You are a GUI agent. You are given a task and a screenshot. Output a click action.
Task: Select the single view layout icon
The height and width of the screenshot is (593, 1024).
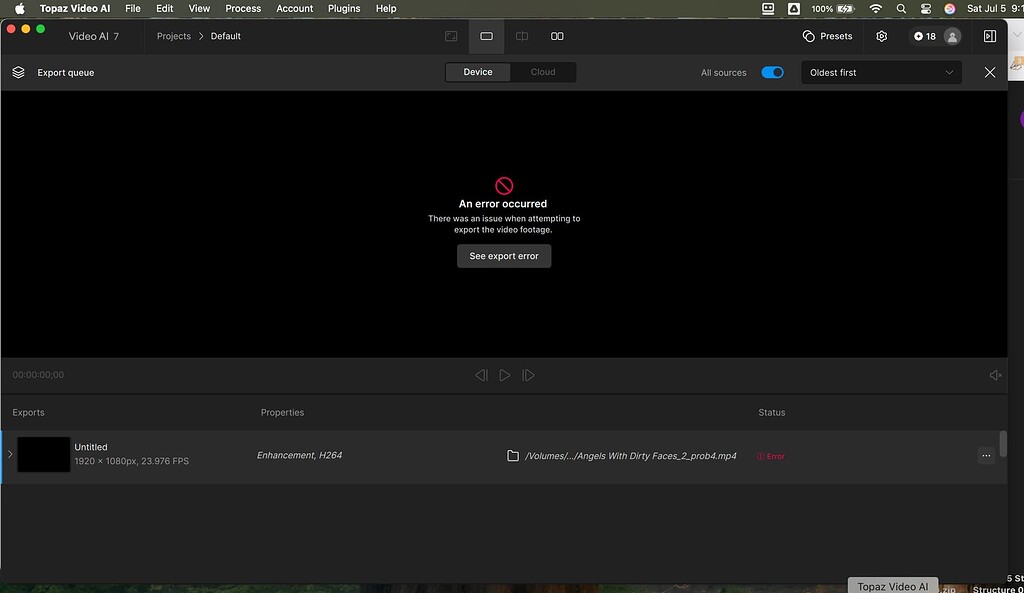tap(486, 36)
